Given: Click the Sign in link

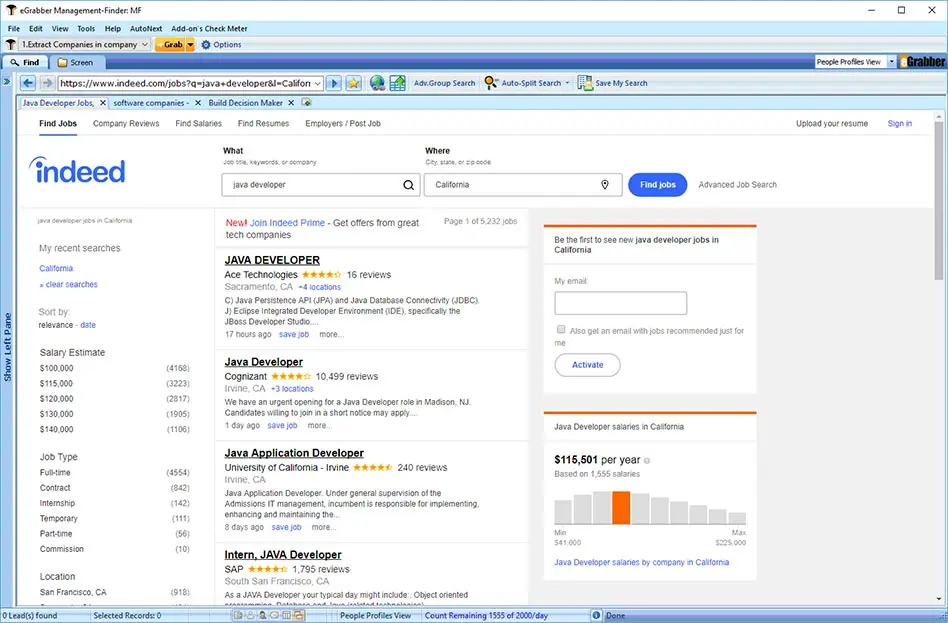Looking at the screenshot, I should [899, 123].
